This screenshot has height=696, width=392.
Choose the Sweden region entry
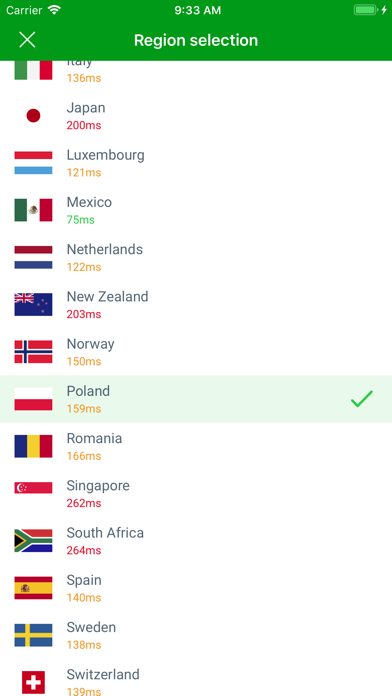pos(196,635)
